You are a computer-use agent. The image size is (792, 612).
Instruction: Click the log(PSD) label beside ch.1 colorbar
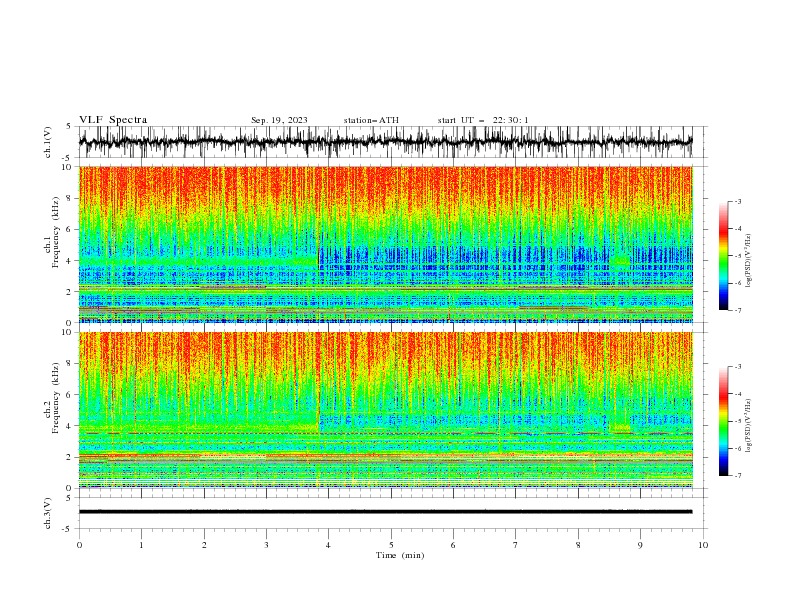(749, 261)
